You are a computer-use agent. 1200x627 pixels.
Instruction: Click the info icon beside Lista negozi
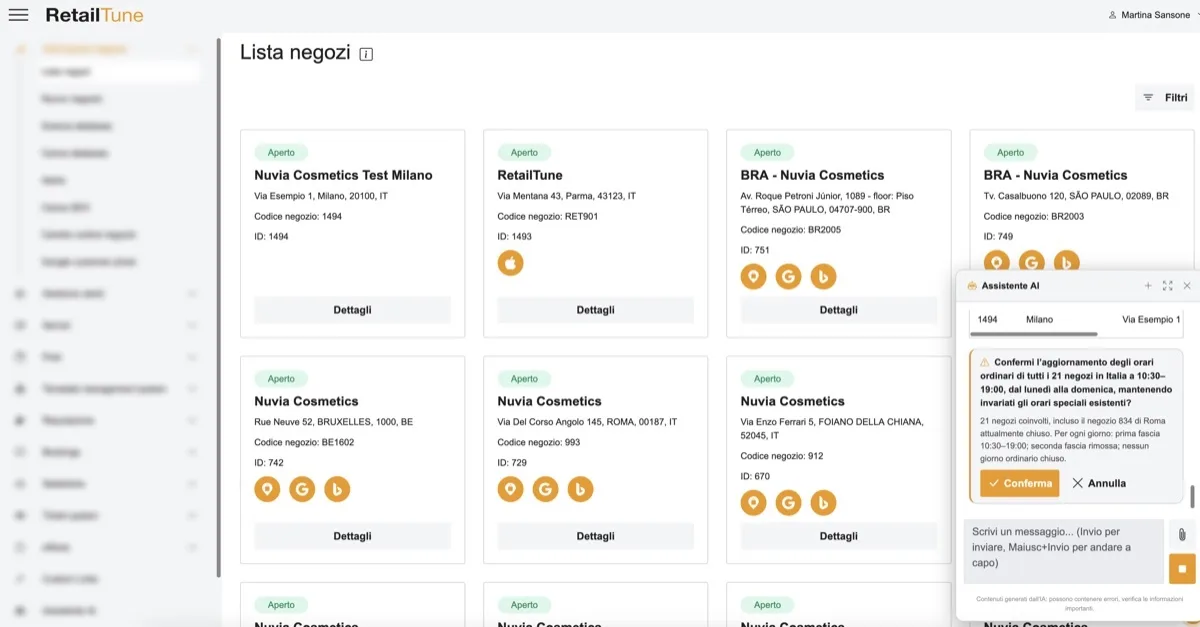pyautogui.click(x=366, y=54)
